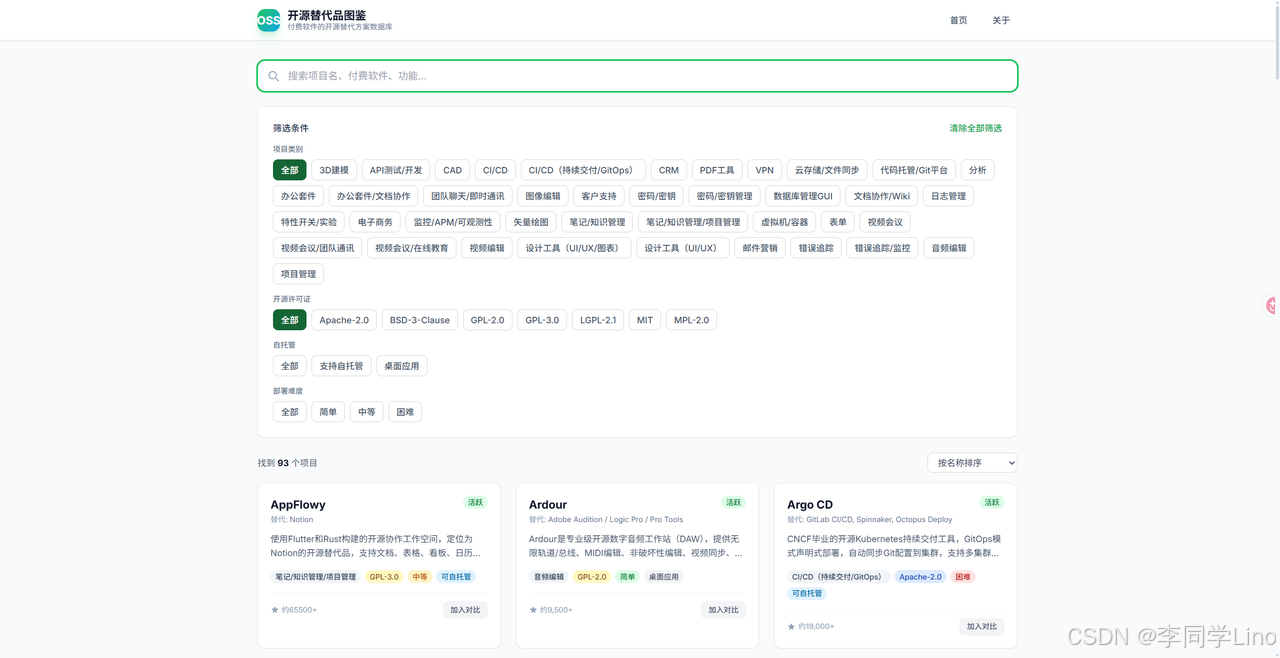Toggle the CRM category filter
This screenshot has width=1280, height=658.
coord(669,170)
